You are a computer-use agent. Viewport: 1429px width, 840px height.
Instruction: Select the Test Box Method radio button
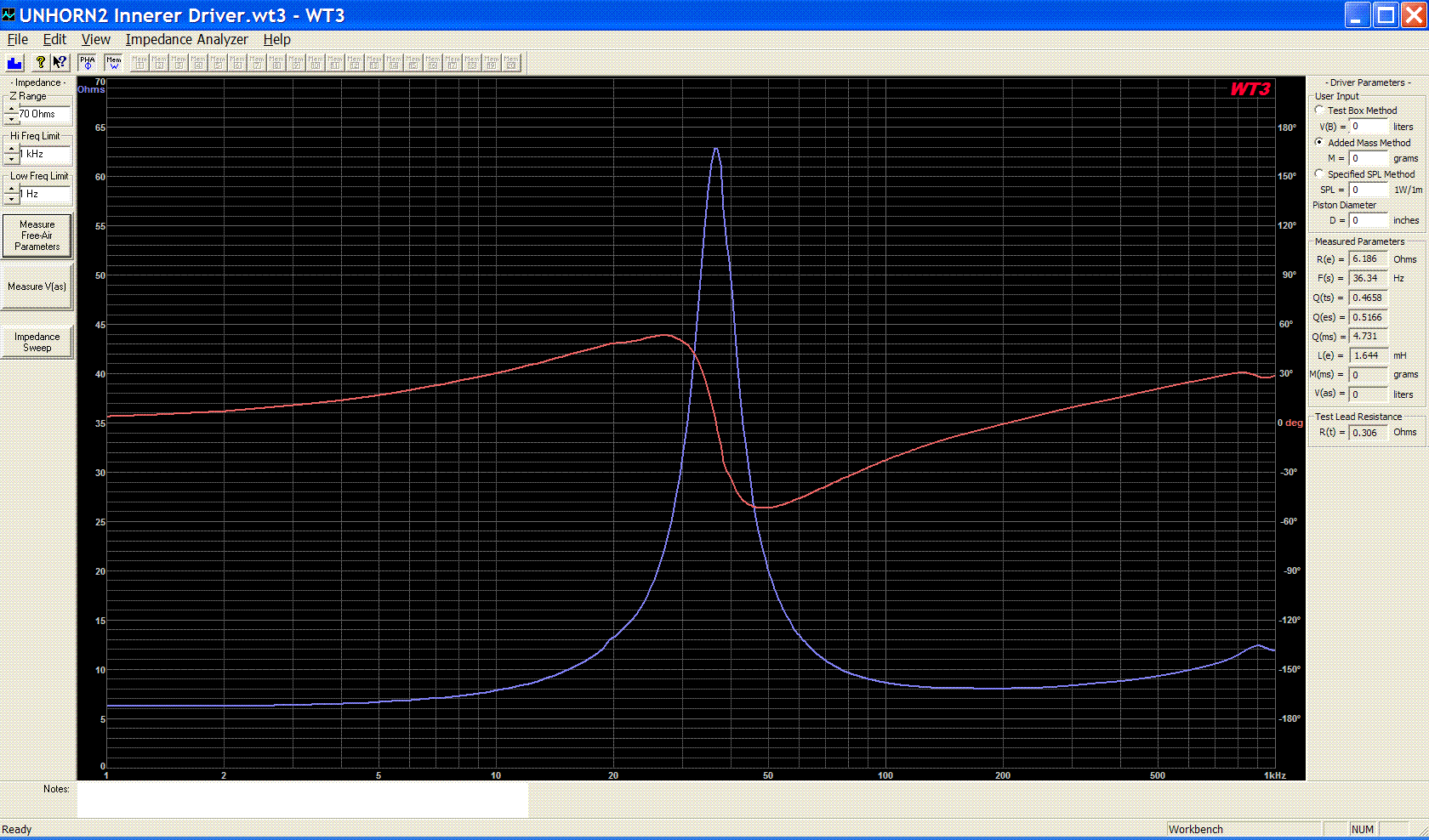click(x=1319, y=110)
